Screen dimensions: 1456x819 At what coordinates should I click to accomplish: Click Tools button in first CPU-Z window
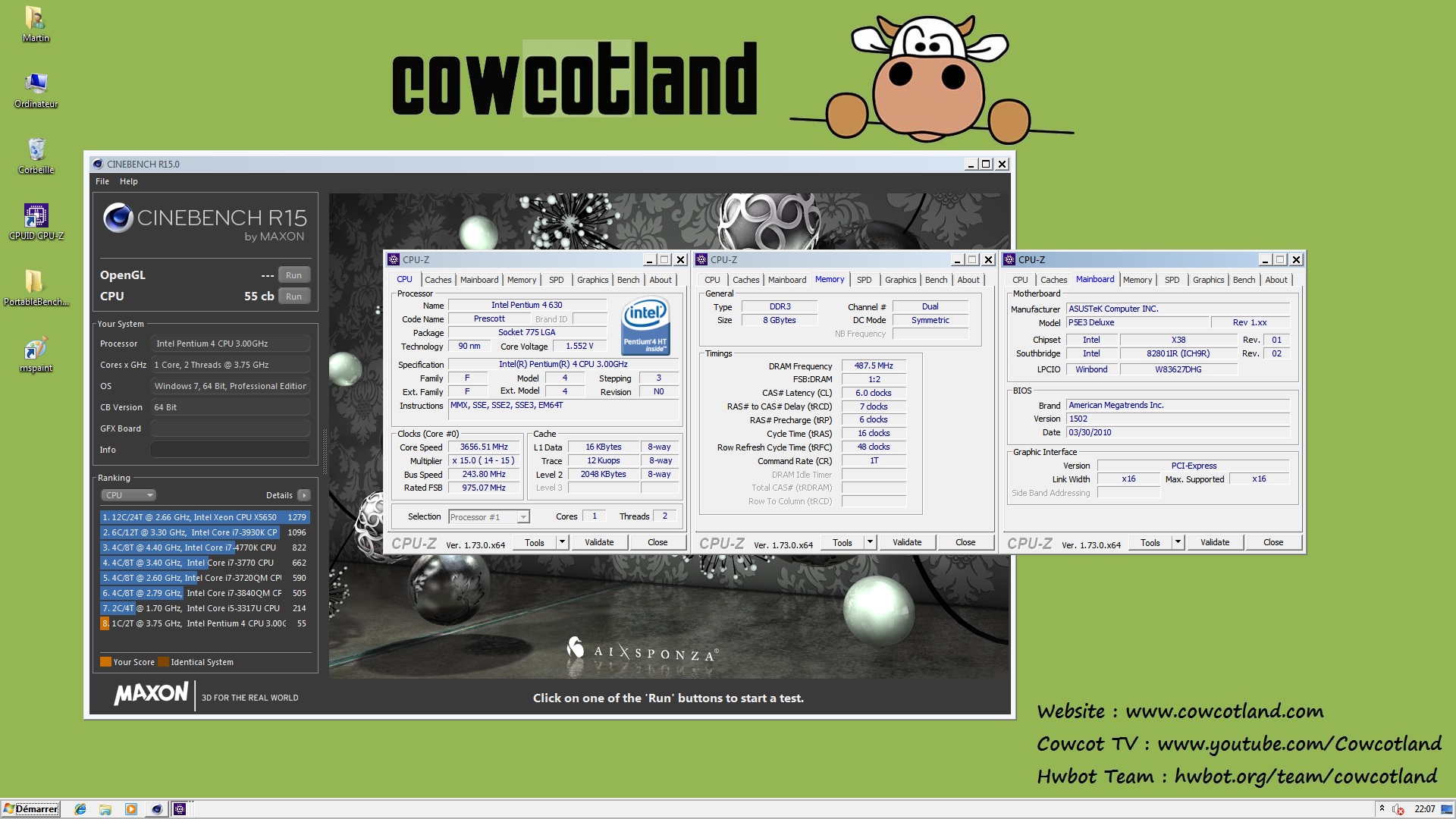coord(535,542)
